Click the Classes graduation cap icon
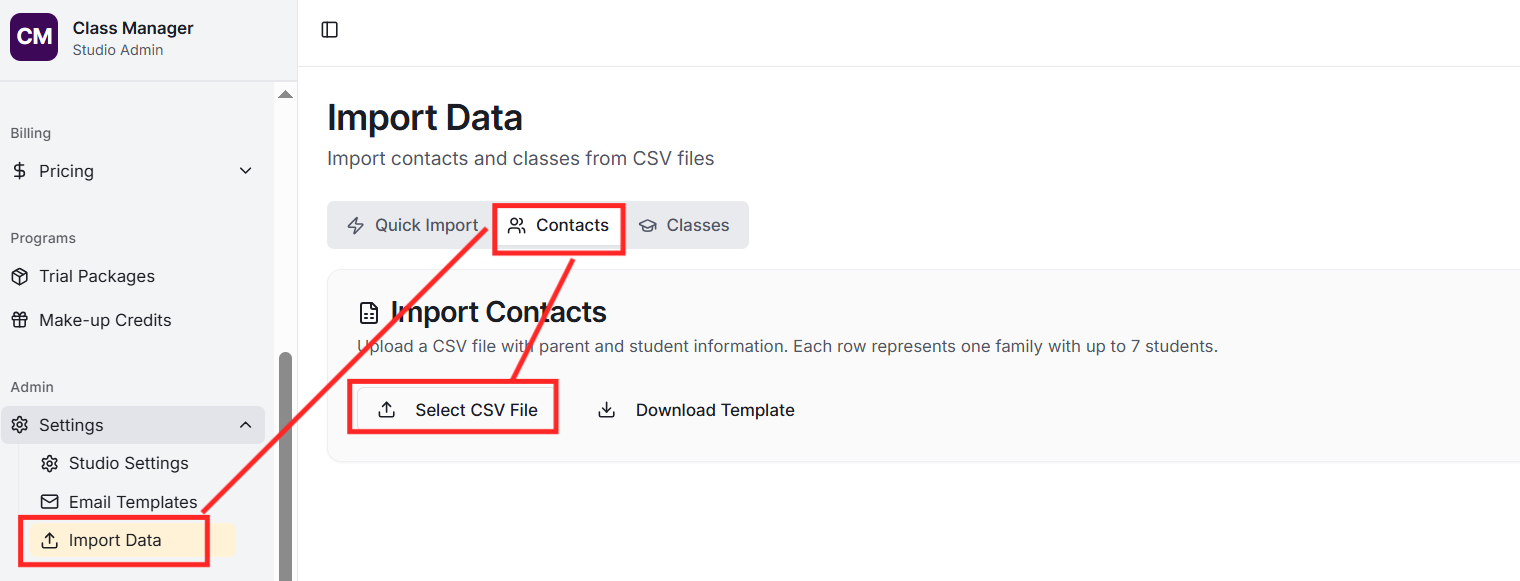Image resolution: width=1520 pixels, height=581 pixels. [648, 226]
